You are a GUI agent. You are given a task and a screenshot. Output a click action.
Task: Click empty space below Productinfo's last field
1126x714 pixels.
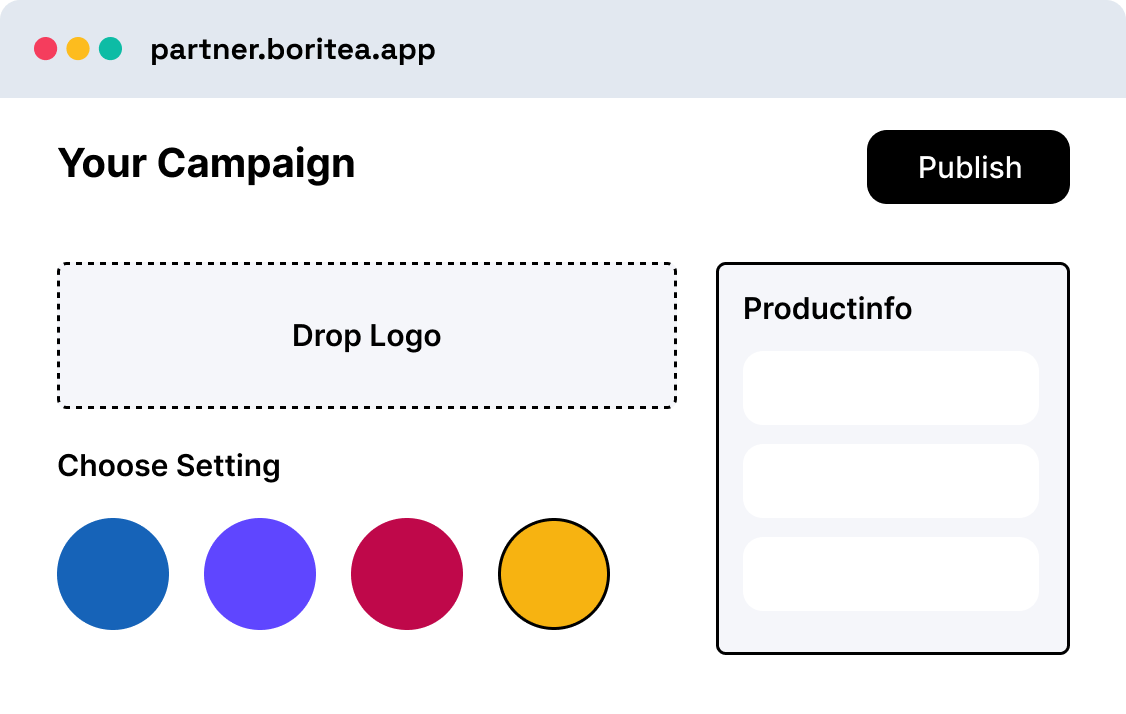click(x=890, y=632)
